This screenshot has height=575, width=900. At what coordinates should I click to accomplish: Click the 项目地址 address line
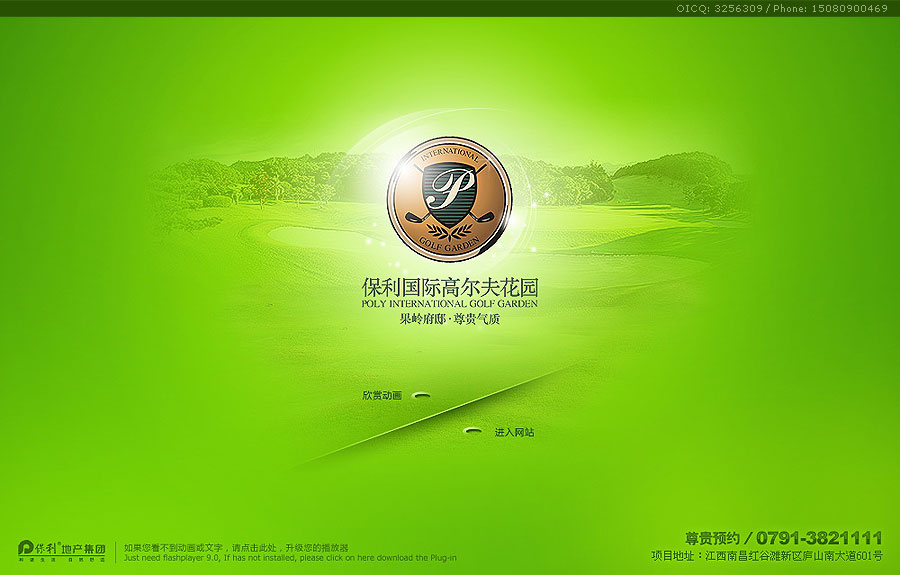click(x=767, y=555)
